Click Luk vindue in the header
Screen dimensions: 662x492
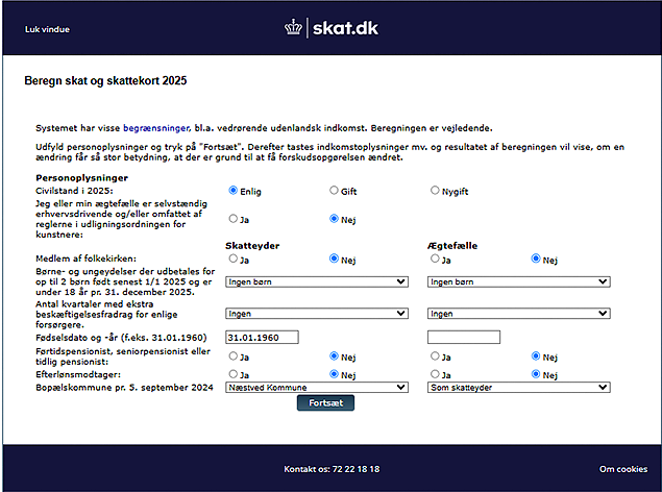(47, 29)
